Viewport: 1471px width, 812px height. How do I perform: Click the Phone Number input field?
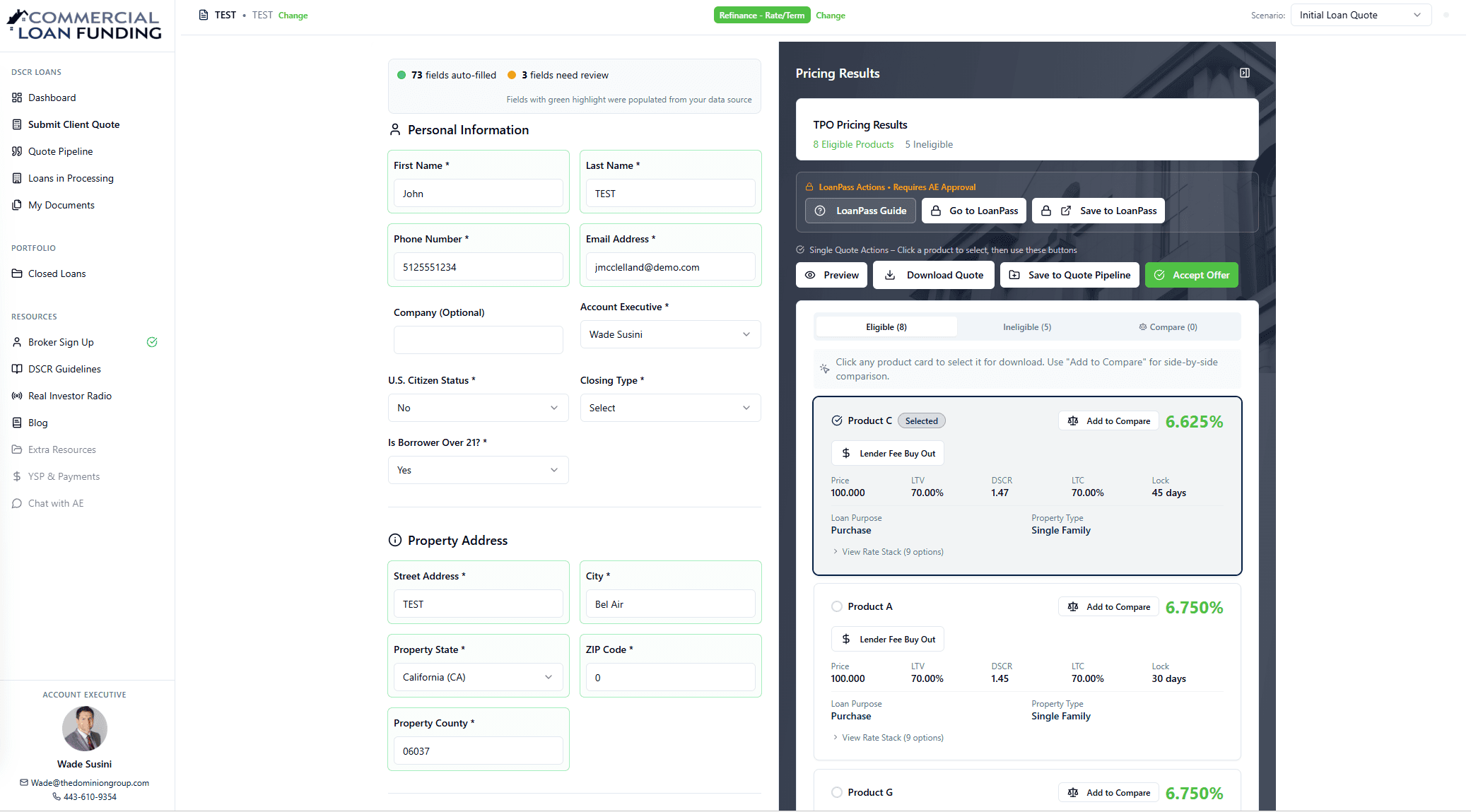(478, 266)
